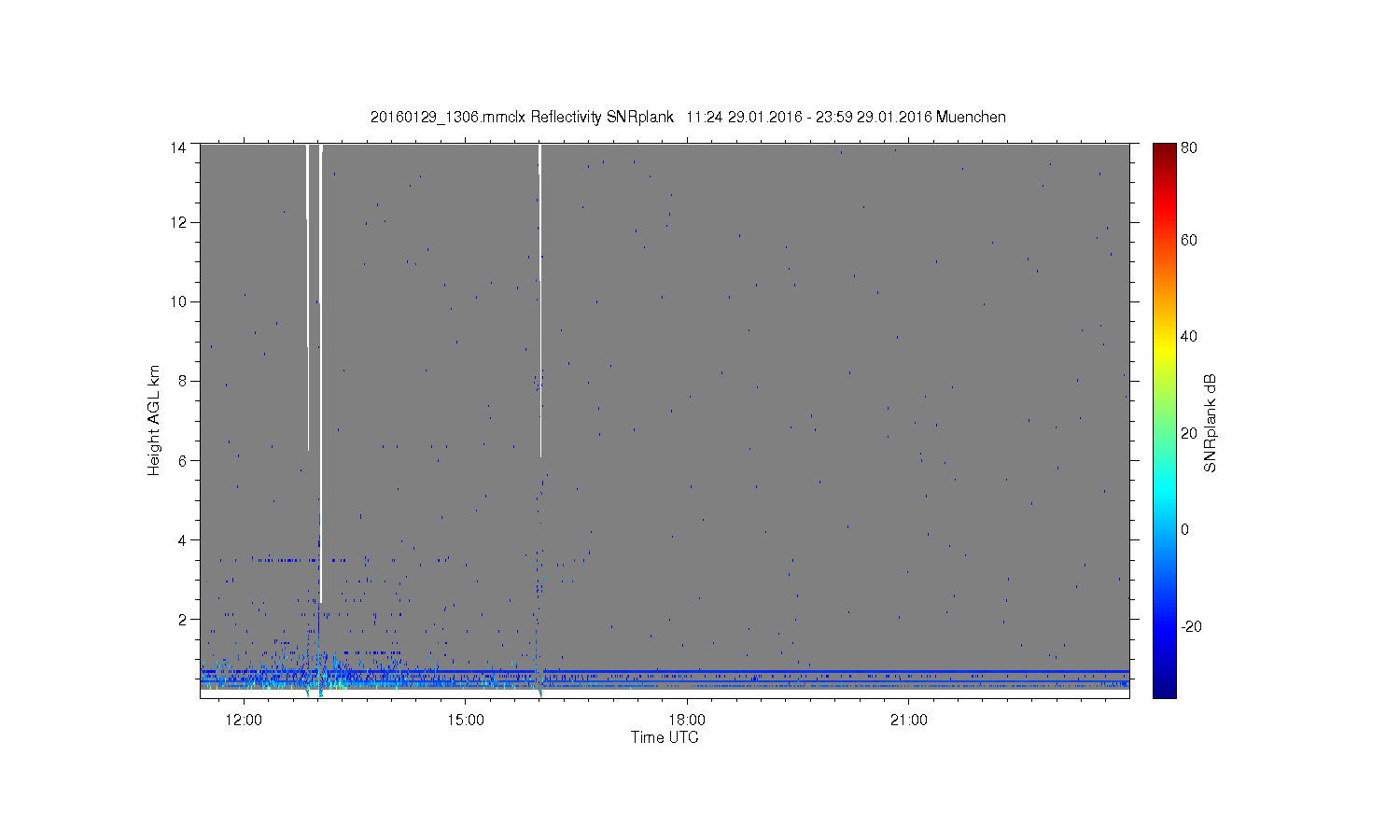Click the 12:00 time tick label
The height and width of the screenshot is (840, 1400).
click(244, 720)
